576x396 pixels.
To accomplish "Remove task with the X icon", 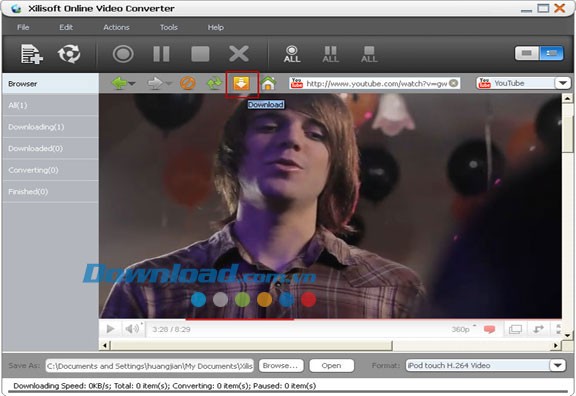I will [239, 54].
